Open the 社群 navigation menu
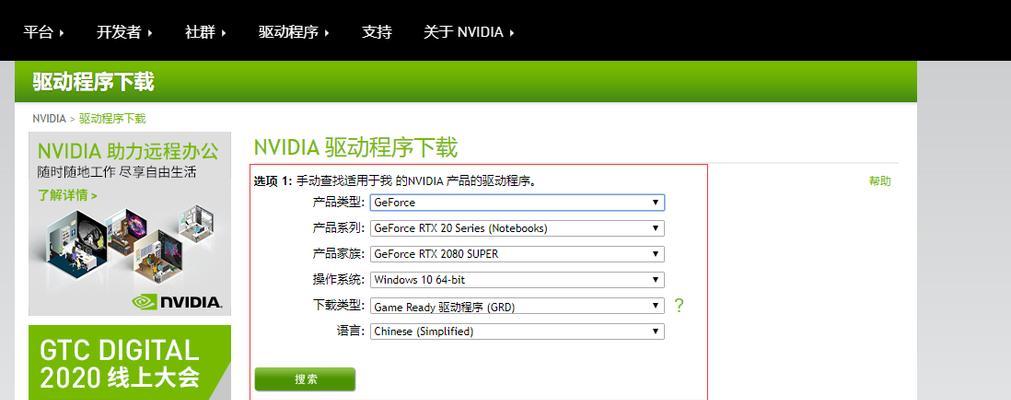This screenshot has height=400, width=1011. pyautogui.click(x=206, y=32)
